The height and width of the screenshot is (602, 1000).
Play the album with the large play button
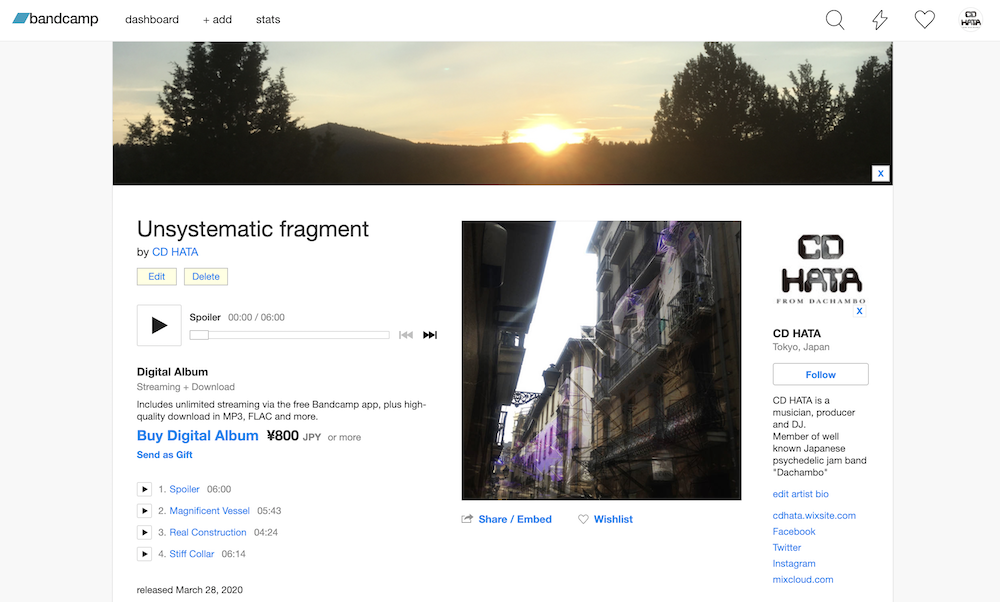click(159, 325)
